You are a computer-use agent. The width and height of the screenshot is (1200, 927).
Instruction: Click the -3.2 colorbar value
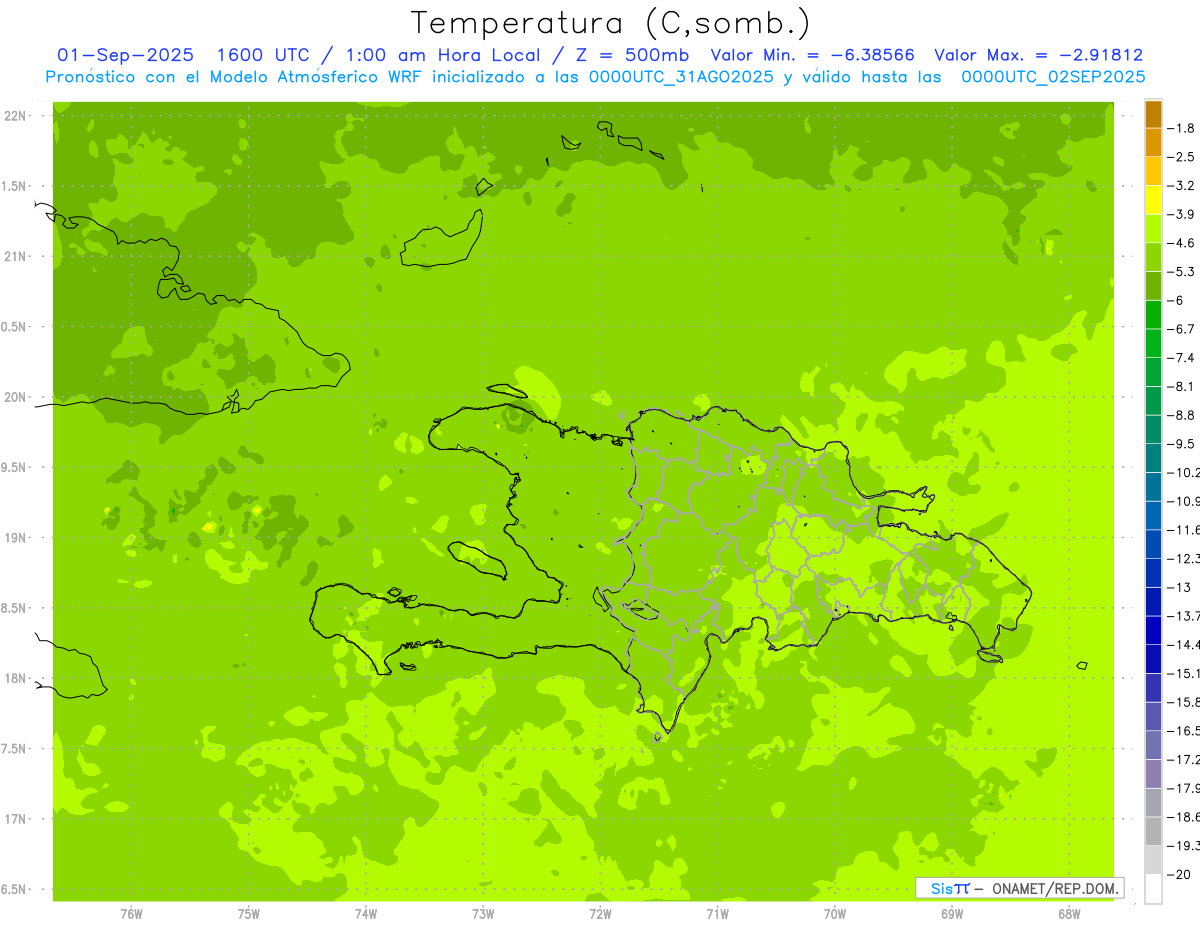(x=1181, y=186)
